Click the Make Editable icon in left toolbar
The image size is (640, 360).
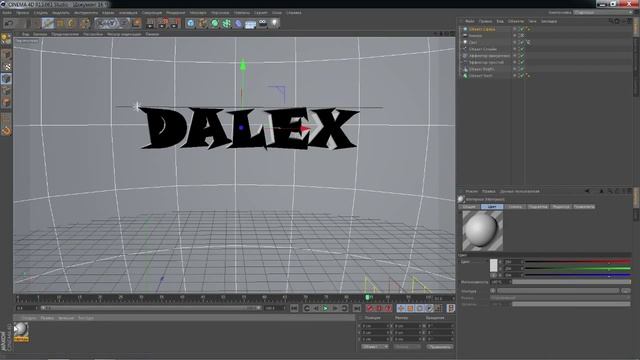click(6, 40)
